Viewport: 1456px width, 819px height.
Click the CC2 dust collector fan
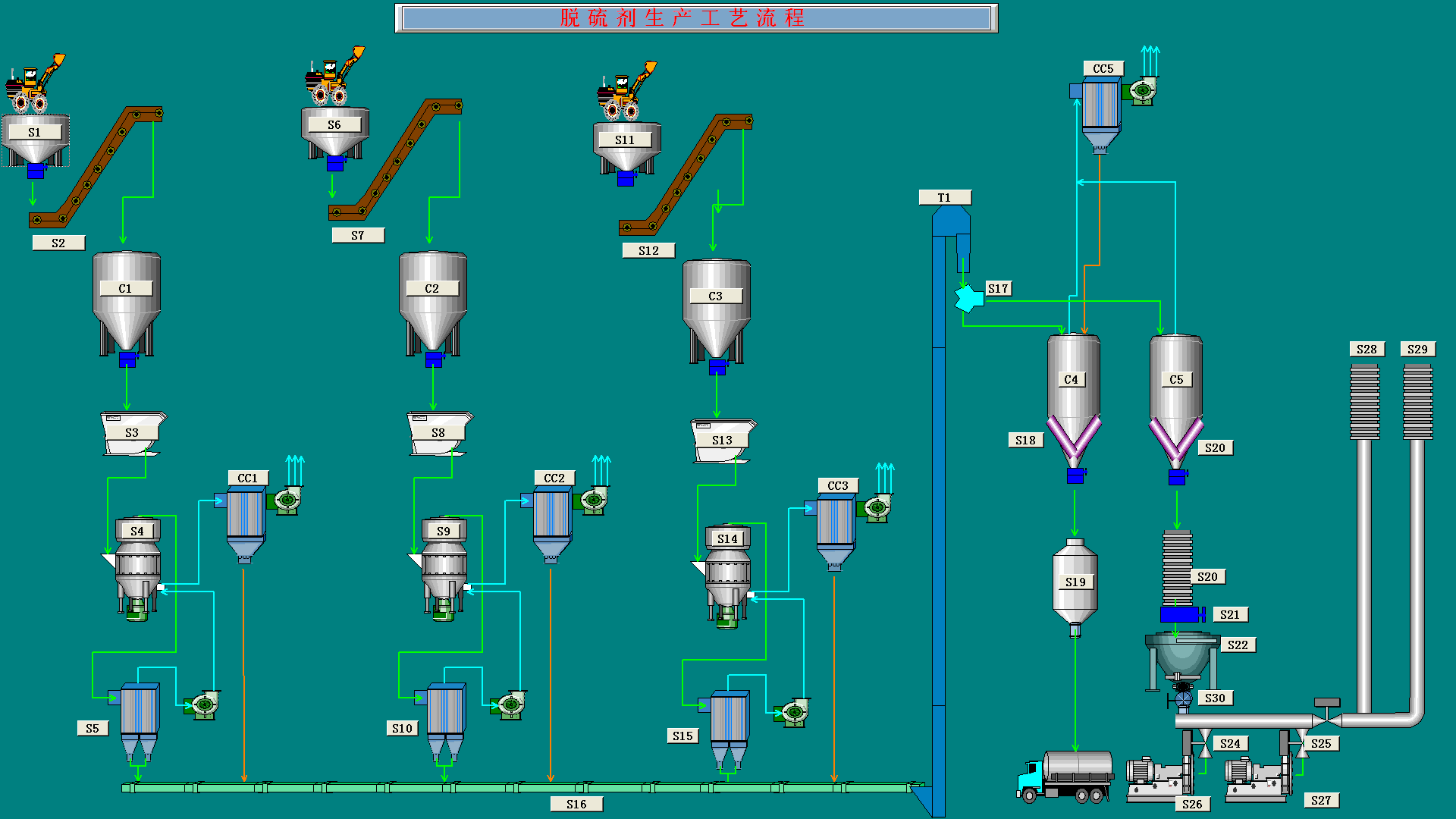tap(594, 500)
